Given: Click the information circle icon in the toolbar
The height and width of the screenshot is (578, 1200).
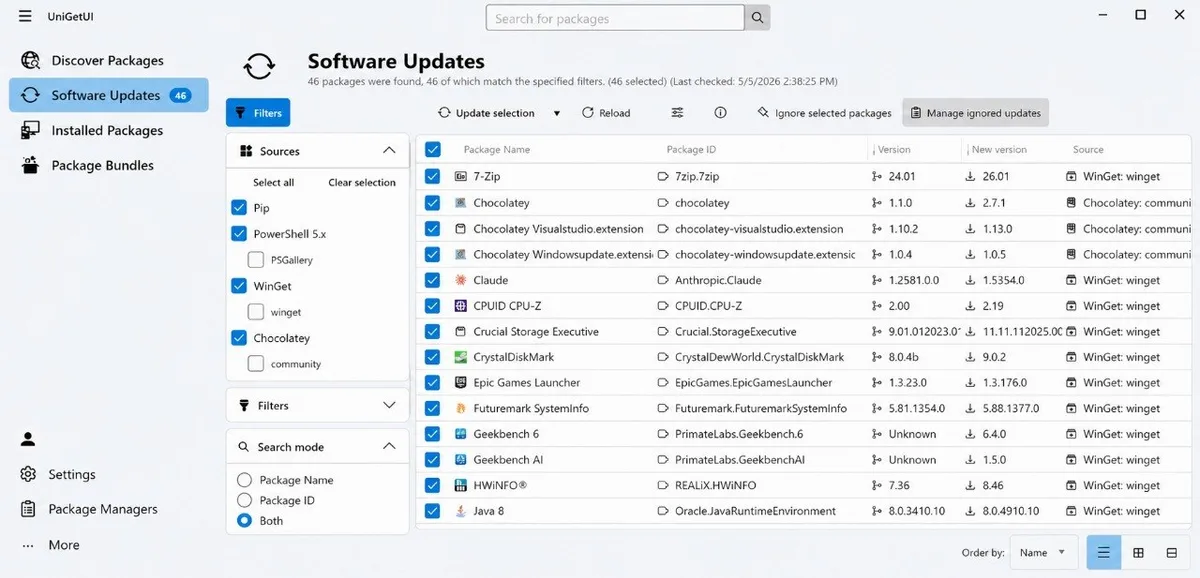Looking at the screenshot, I should tap(720, 113).
